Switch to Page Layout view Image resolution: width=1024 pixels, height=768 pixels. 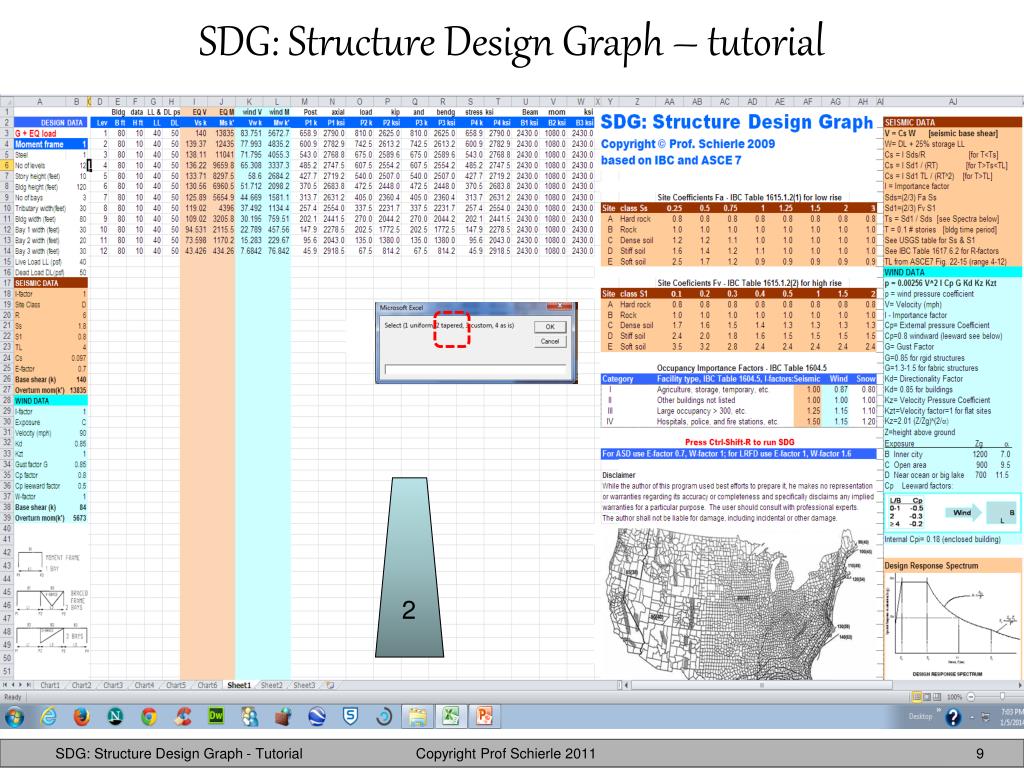point(927,697)
